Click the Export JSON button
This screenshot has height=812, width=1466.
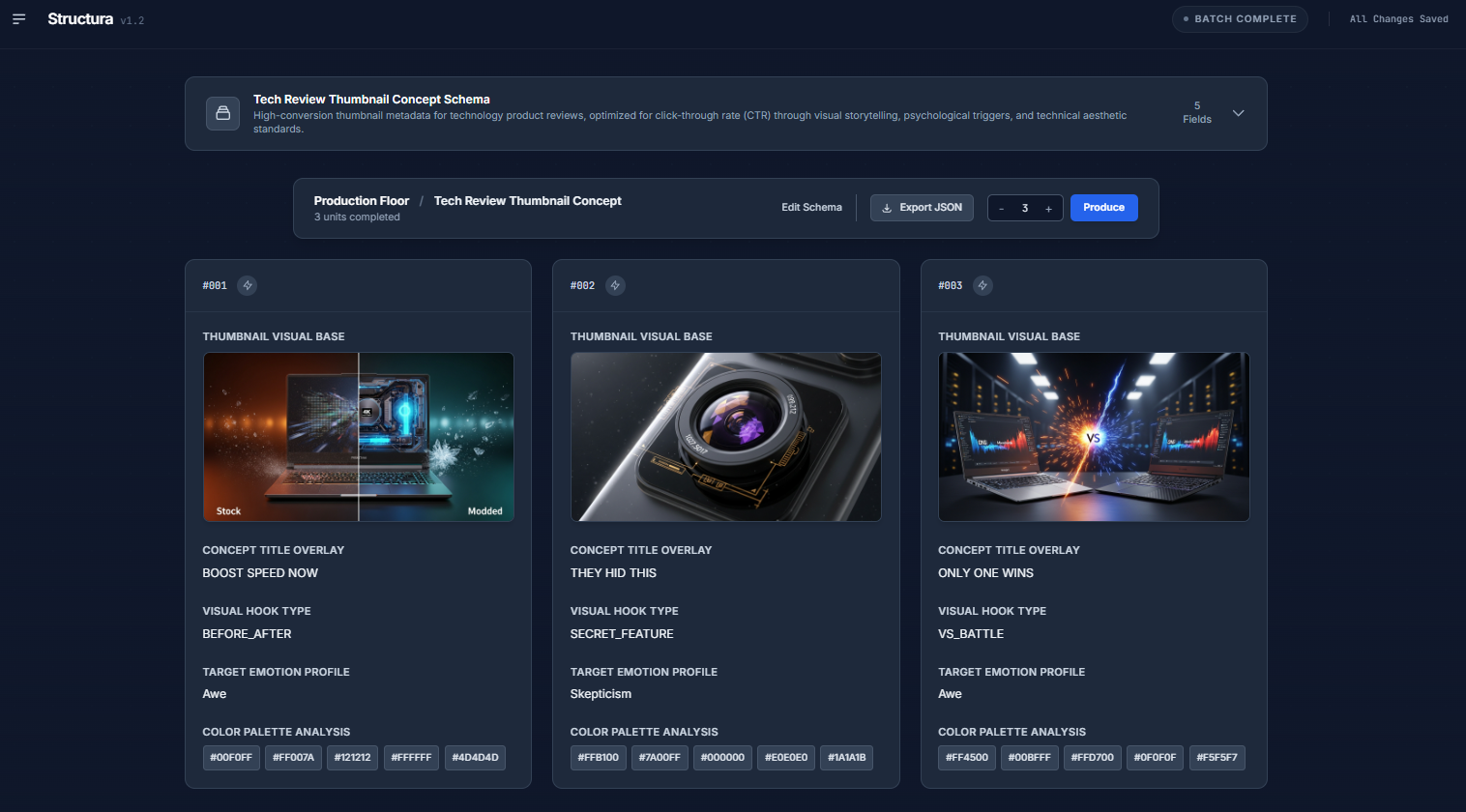coord(922,208)
